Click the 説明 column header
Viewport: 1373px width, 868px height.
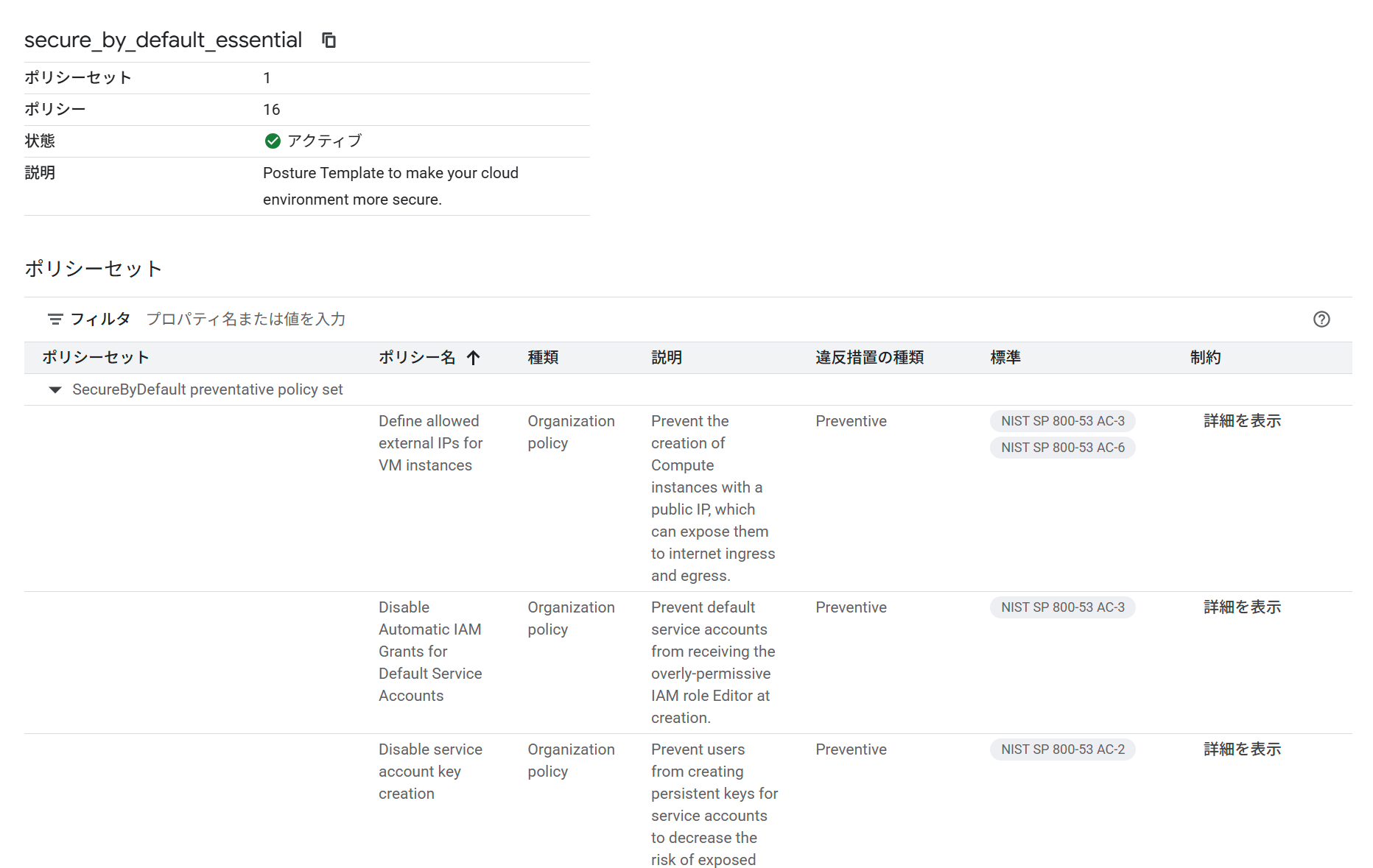[x=667, y=358]
